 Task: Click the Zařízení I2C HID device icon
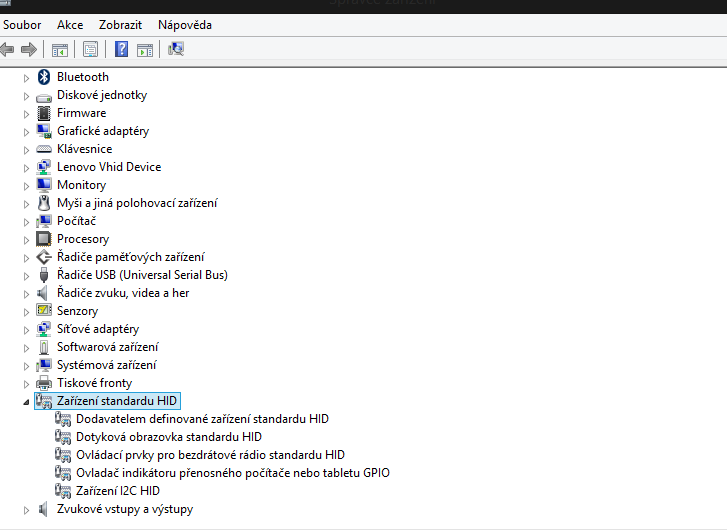[x=63, y=491]
